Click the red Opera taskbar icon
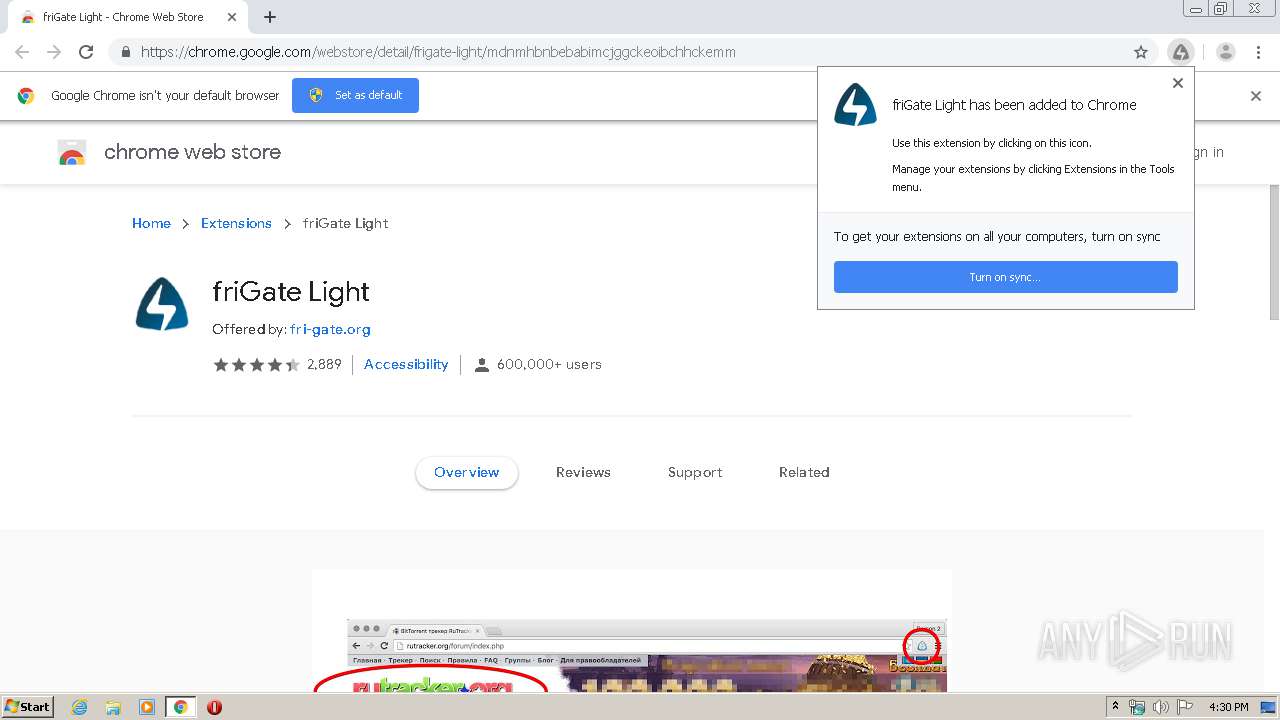The width and height of the screenshot is (1280, 720). point(214,707)
